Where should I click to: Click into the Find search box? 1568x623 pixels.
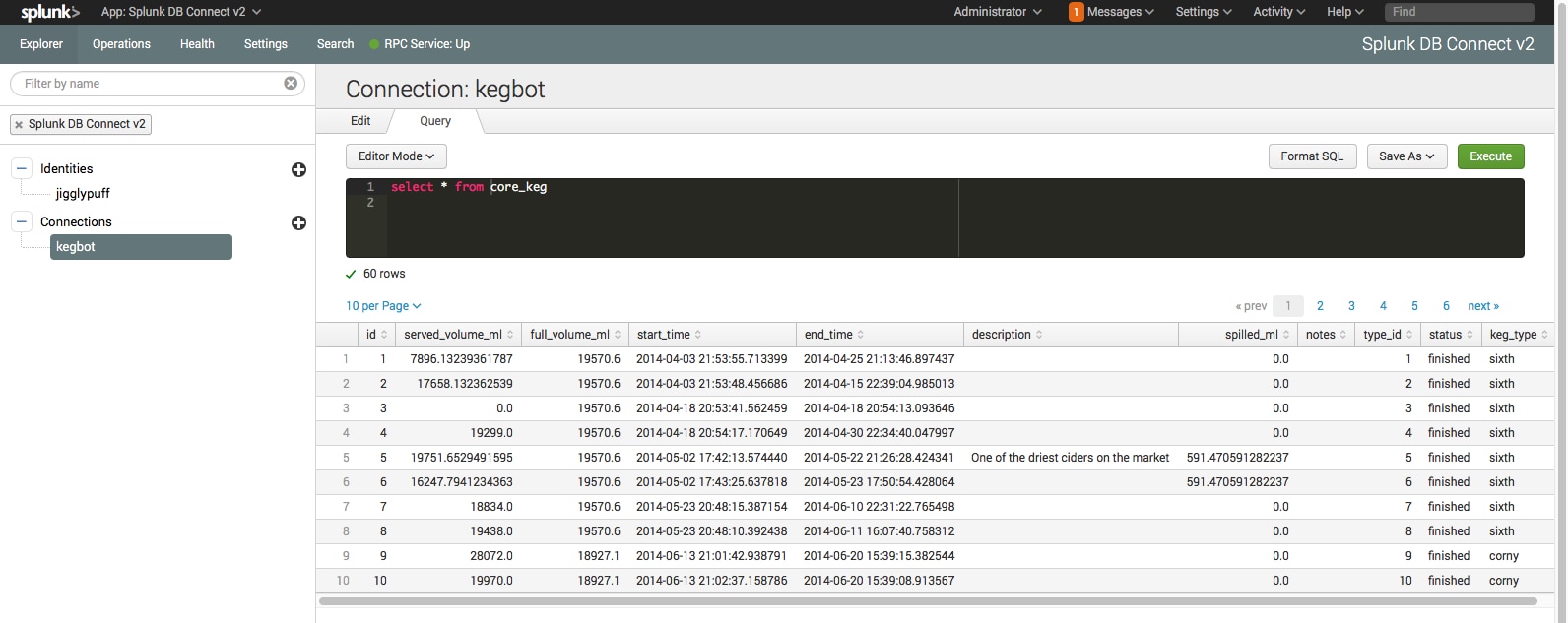click(x=1460, y=12)
